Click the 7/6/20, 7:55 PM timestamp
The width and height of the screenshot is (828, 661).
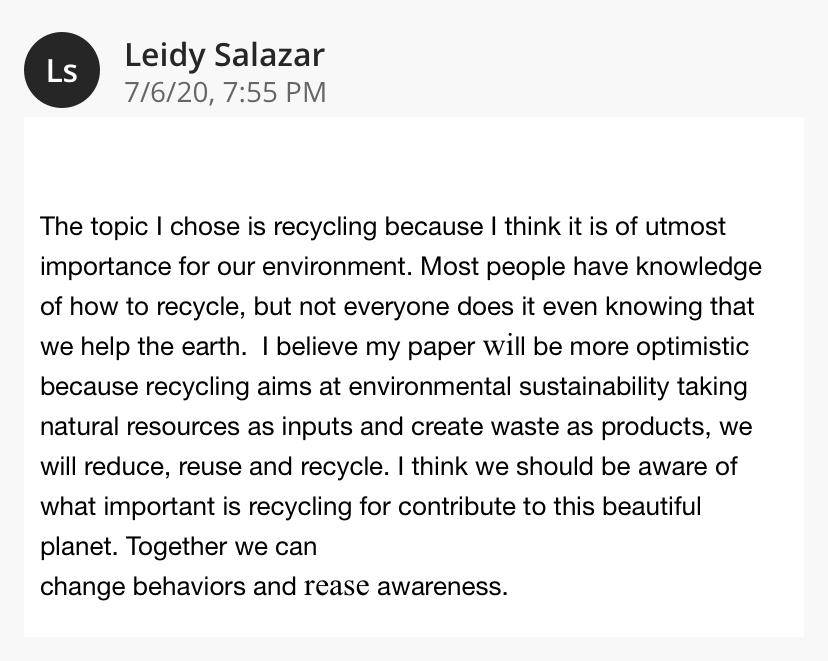point(225,92)
